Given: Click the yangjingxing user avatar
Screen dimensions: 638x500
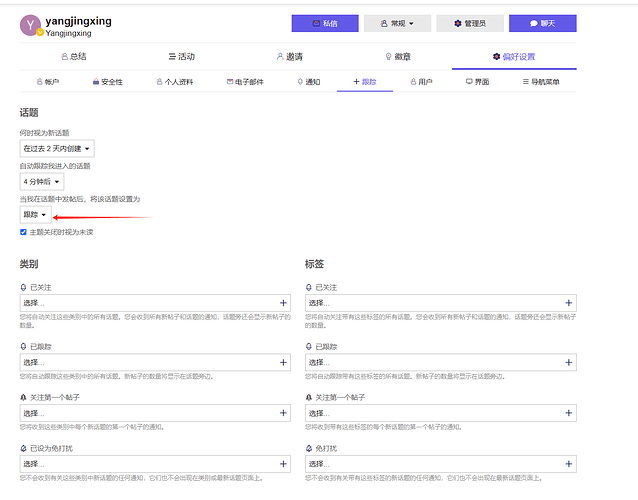Looking at the screenshot, I should pos(31,25).
